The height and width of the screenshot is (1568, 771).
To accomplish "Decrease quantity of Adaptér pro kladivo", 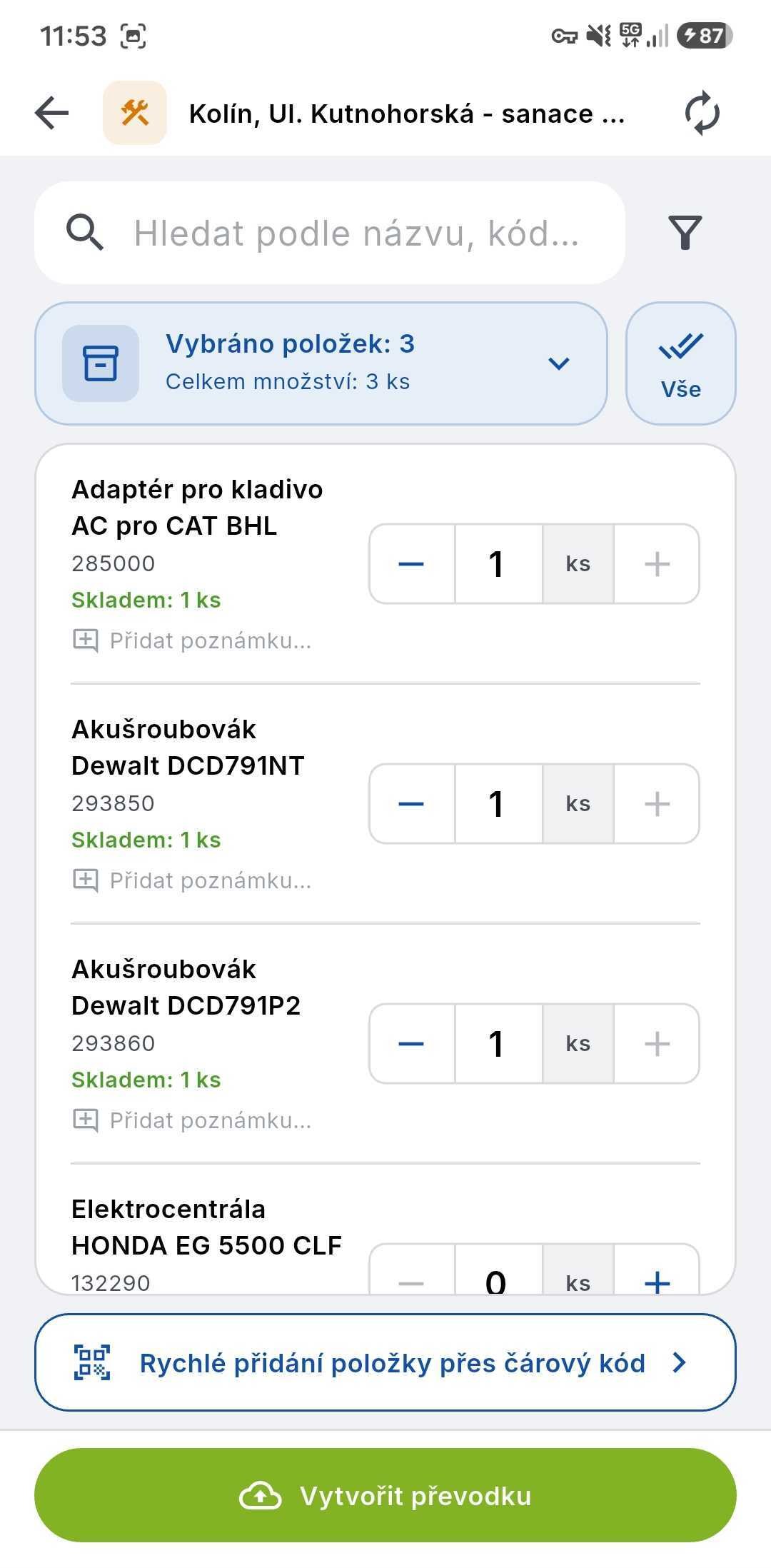I will pyautogui.click(x=412, y=564).
